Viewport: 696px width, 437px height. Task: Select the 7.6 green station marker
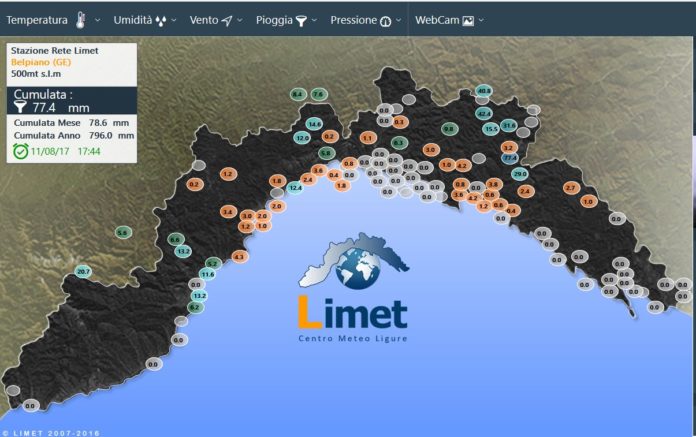tap(319, 94)
